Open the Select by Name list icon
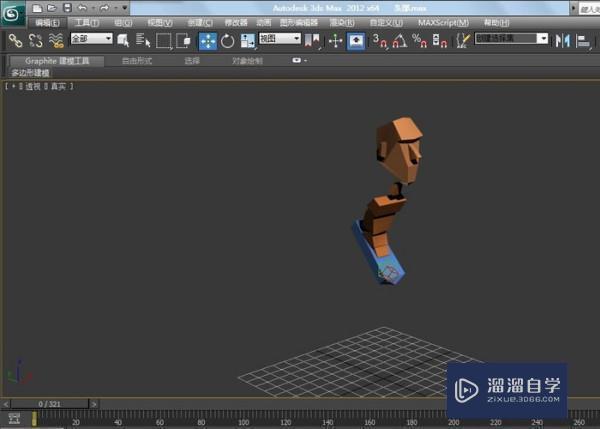 (143, 40)
